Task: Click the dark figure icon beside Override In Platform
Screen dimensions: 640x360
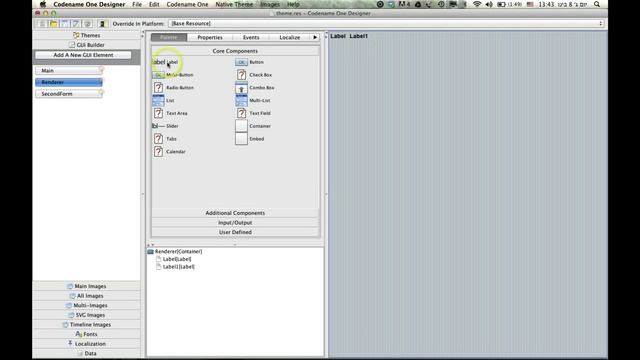Action: point(102,24)
